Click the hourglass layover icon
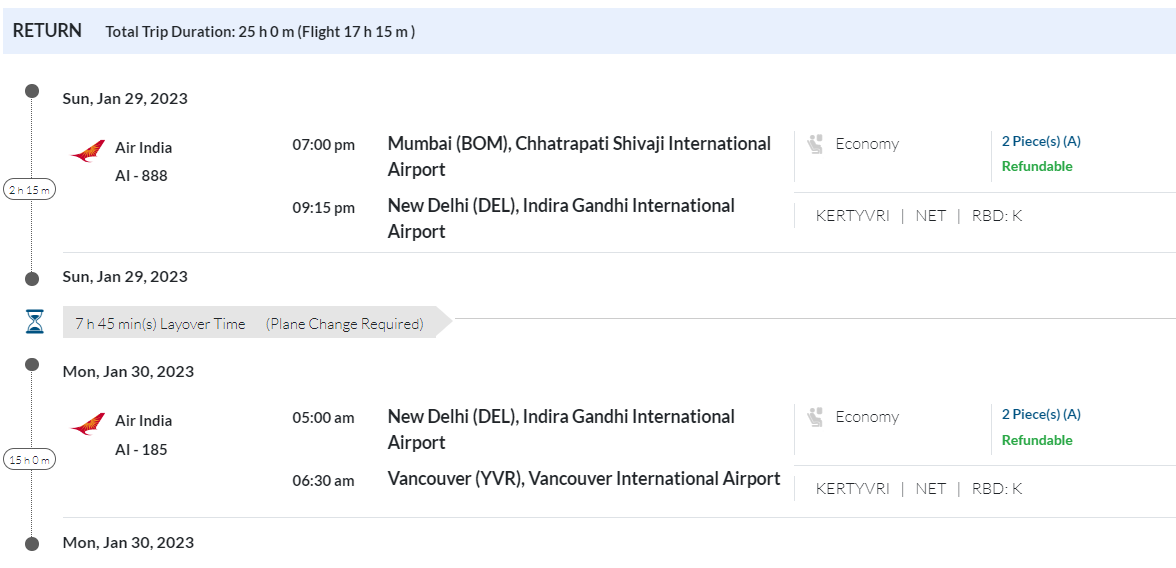 coord(35,322)
